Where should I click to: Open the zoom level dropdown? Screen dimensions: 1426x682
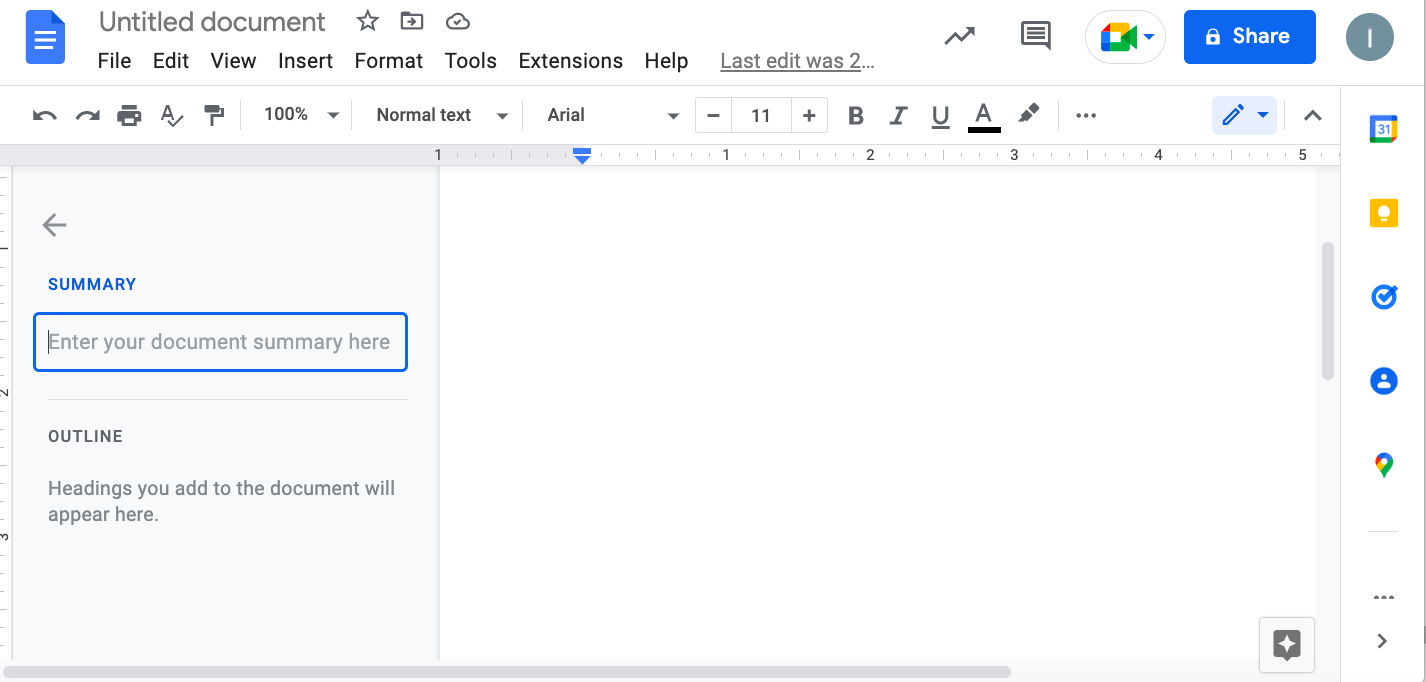297,114
